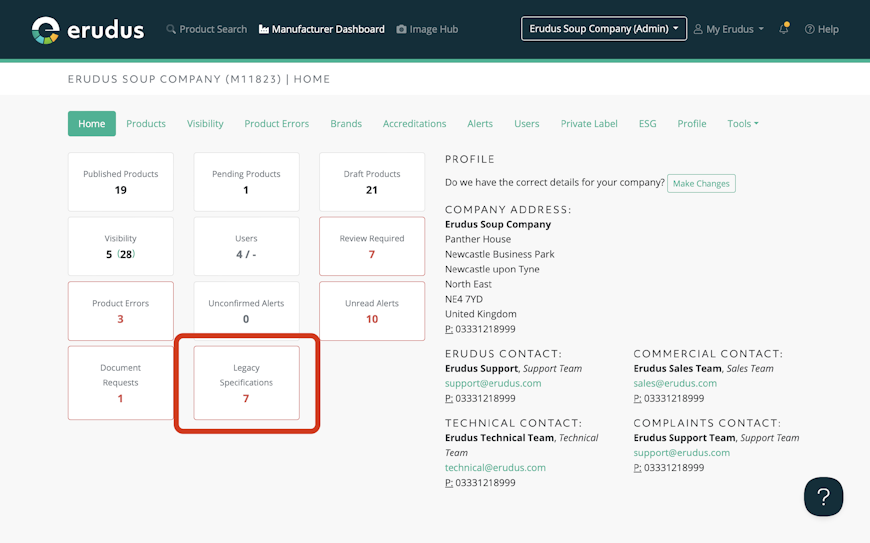Expand the Tools dropdown tab
The height and width of the screenshot is (543, 870).
(743, 124)
